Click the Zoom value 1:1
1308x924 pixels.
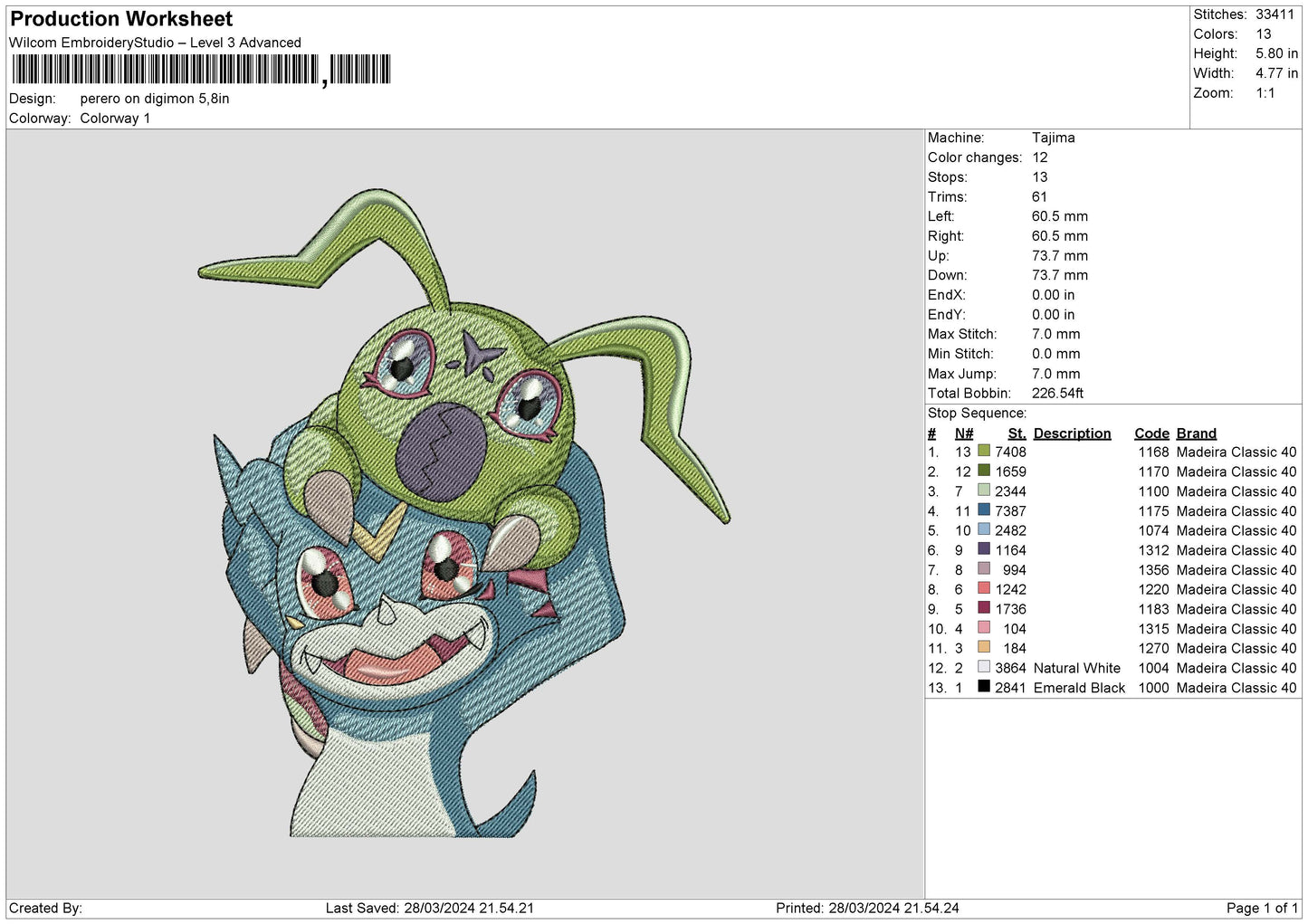[x=1265, y=93]
